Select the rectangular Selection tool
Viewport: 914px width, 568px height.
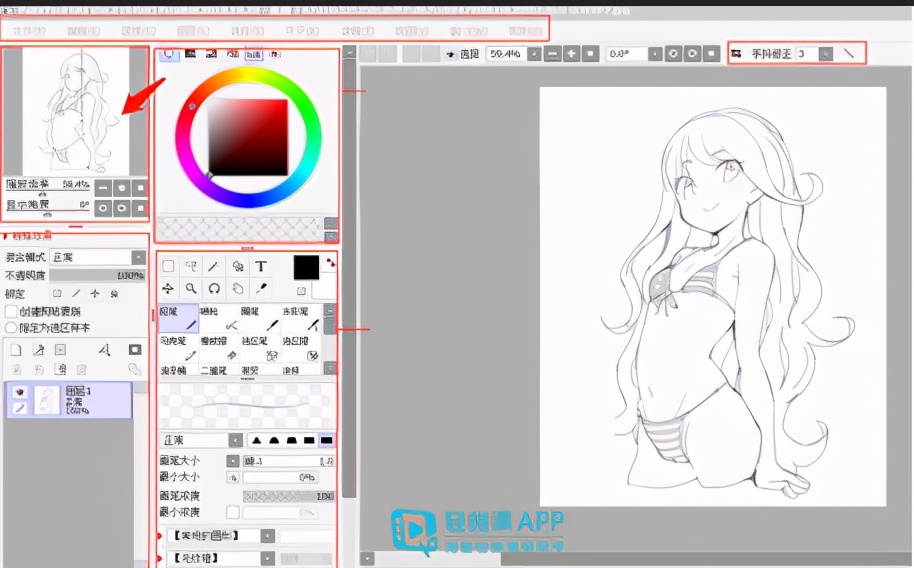pos(168,266)
